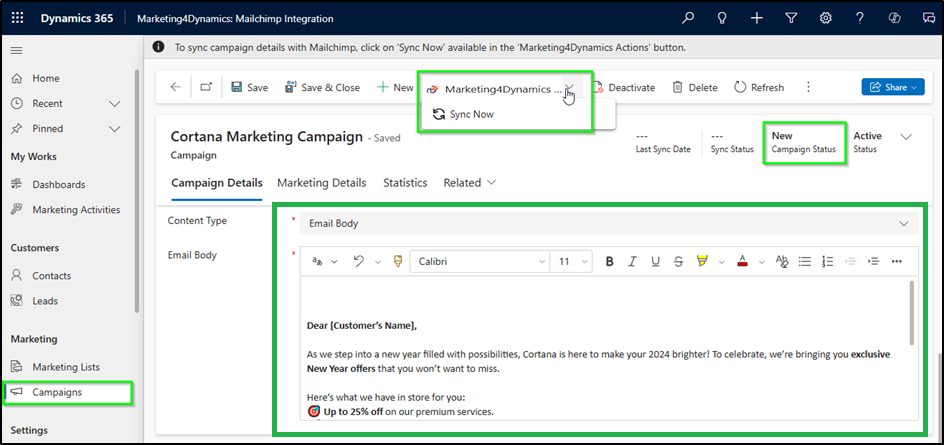The image size is (944, 445).
Task: Click the Save button
Action: point(250,87)
